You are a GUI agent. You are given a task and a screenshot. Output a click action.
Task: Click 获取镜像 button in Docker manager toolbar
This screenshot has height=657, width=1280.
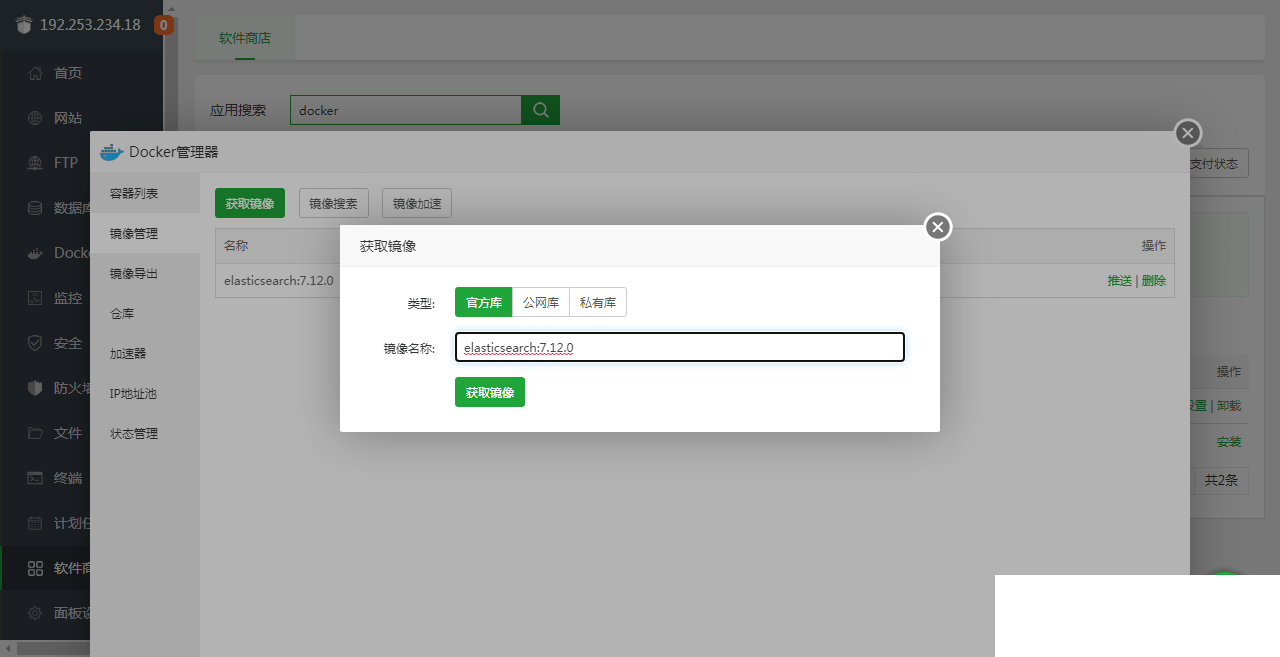coord(250,203)
